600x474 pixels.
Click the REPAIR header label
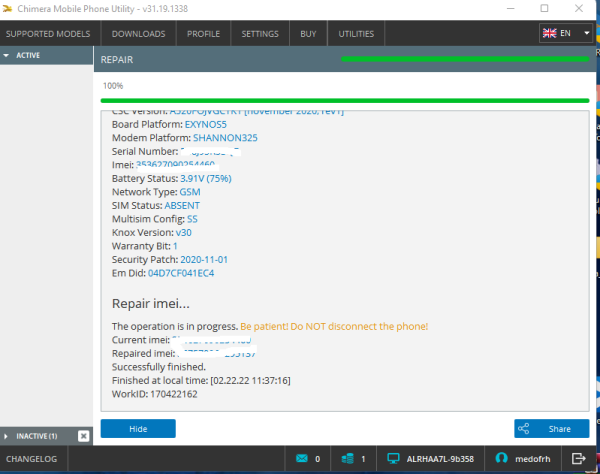point(117,60)
